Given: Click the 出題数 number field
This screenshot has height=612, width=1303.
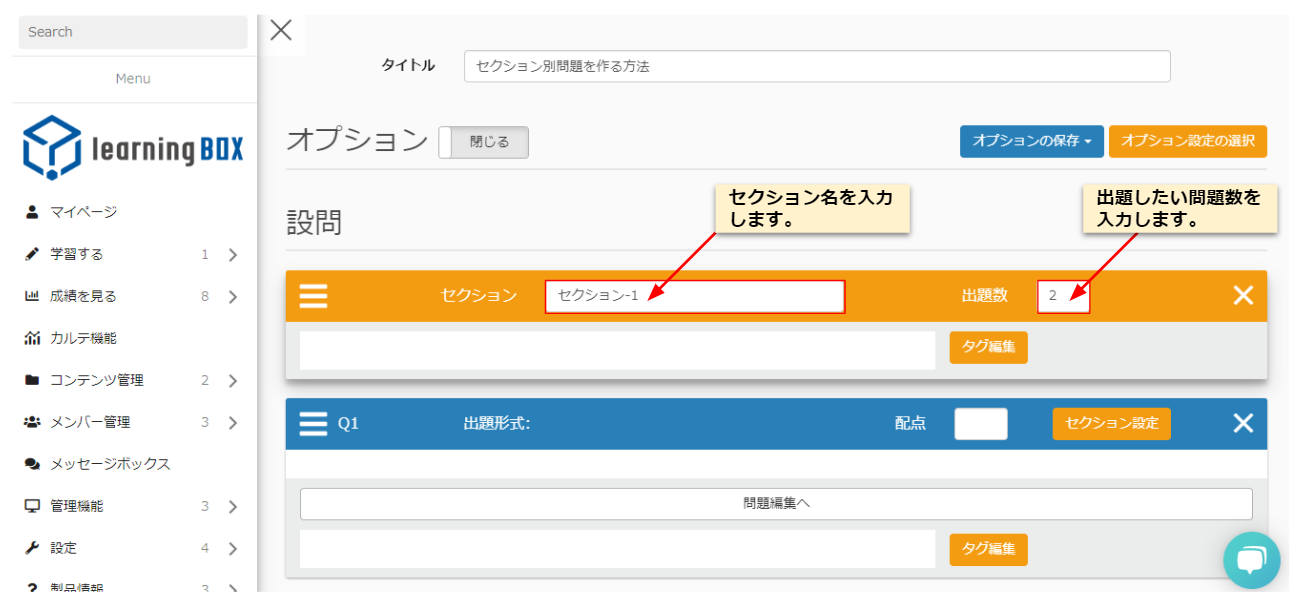Looking at the screenshot, I should 1063,297.
